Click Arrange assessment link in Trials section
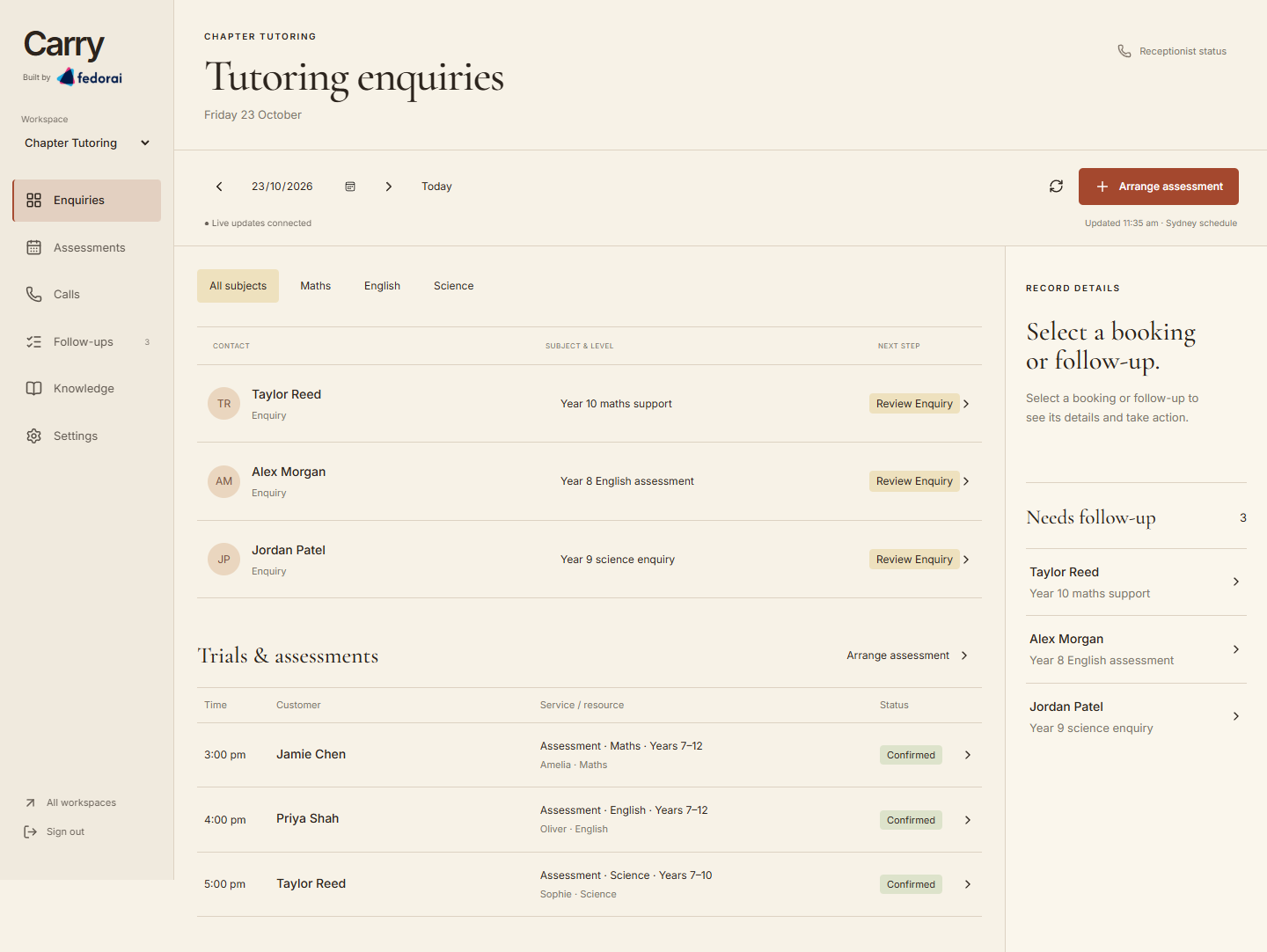 pos(907,655)
